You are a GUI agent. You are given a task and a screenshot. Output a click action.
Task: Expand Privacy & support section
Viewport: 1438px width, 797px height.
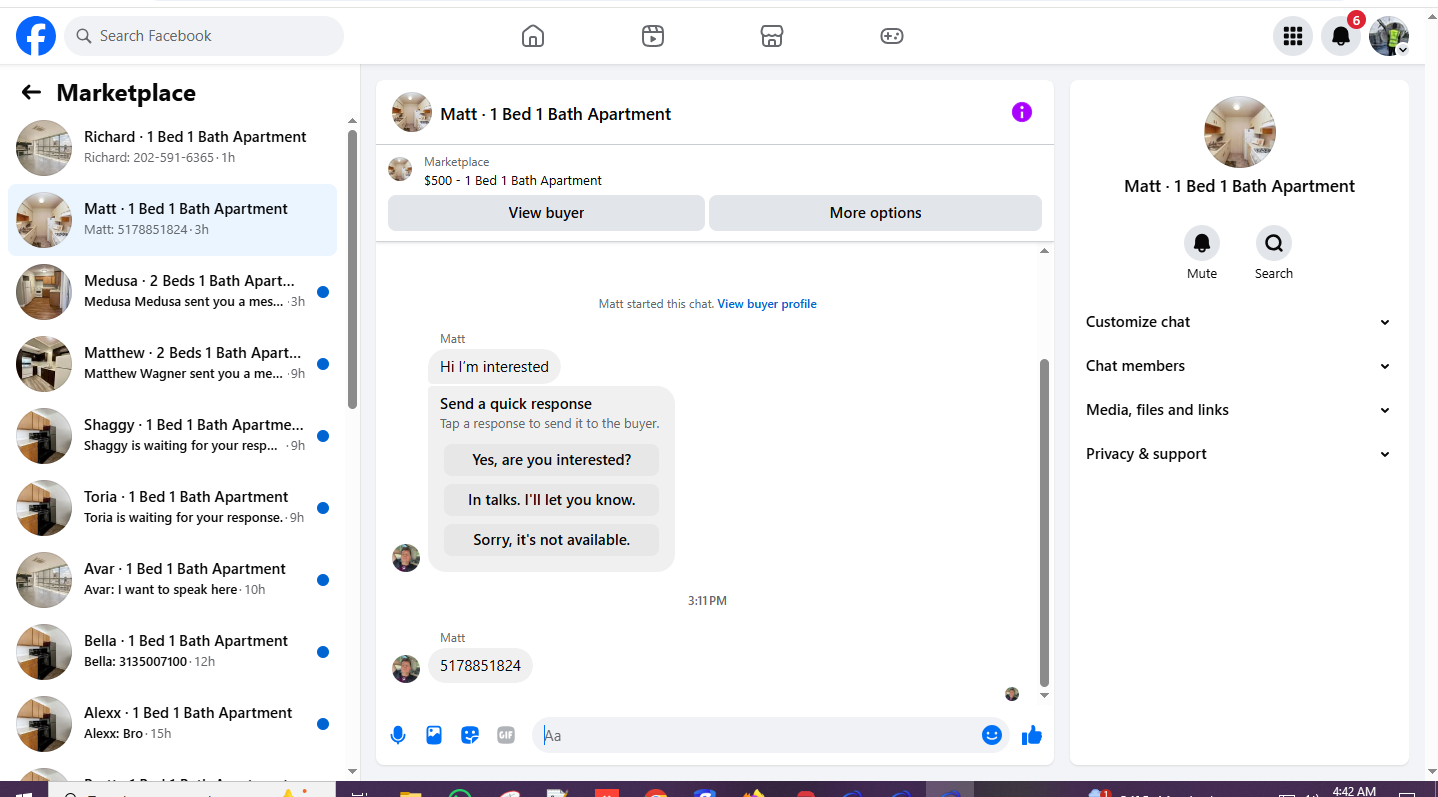1239,454
